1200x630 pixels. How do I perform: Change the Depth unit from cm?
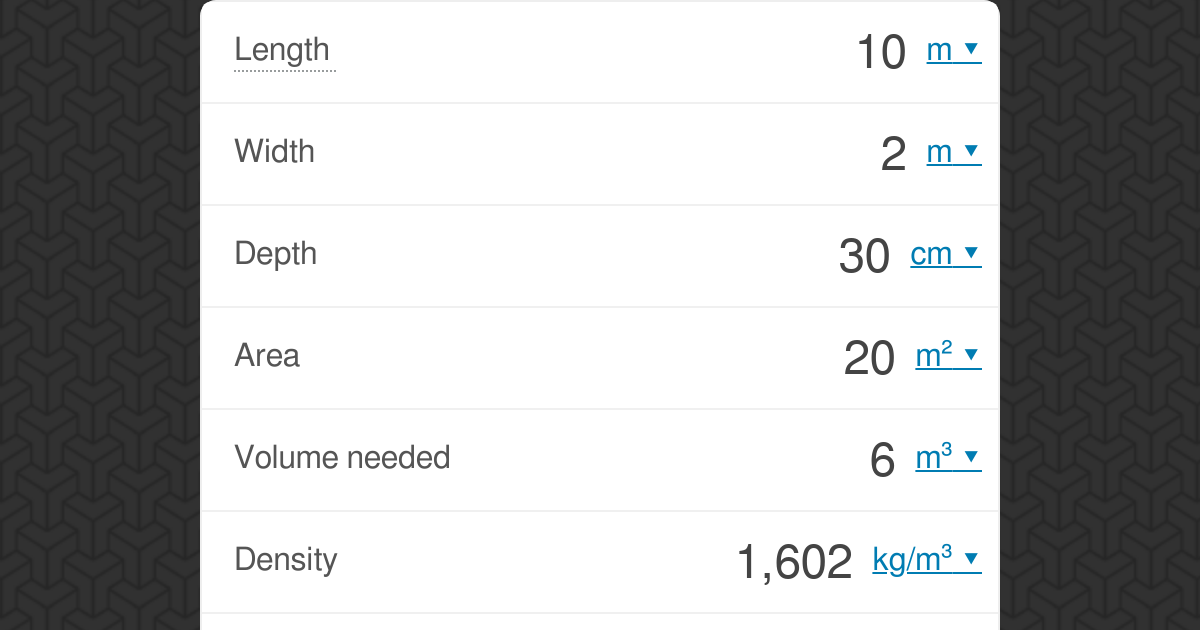(944, 254)
